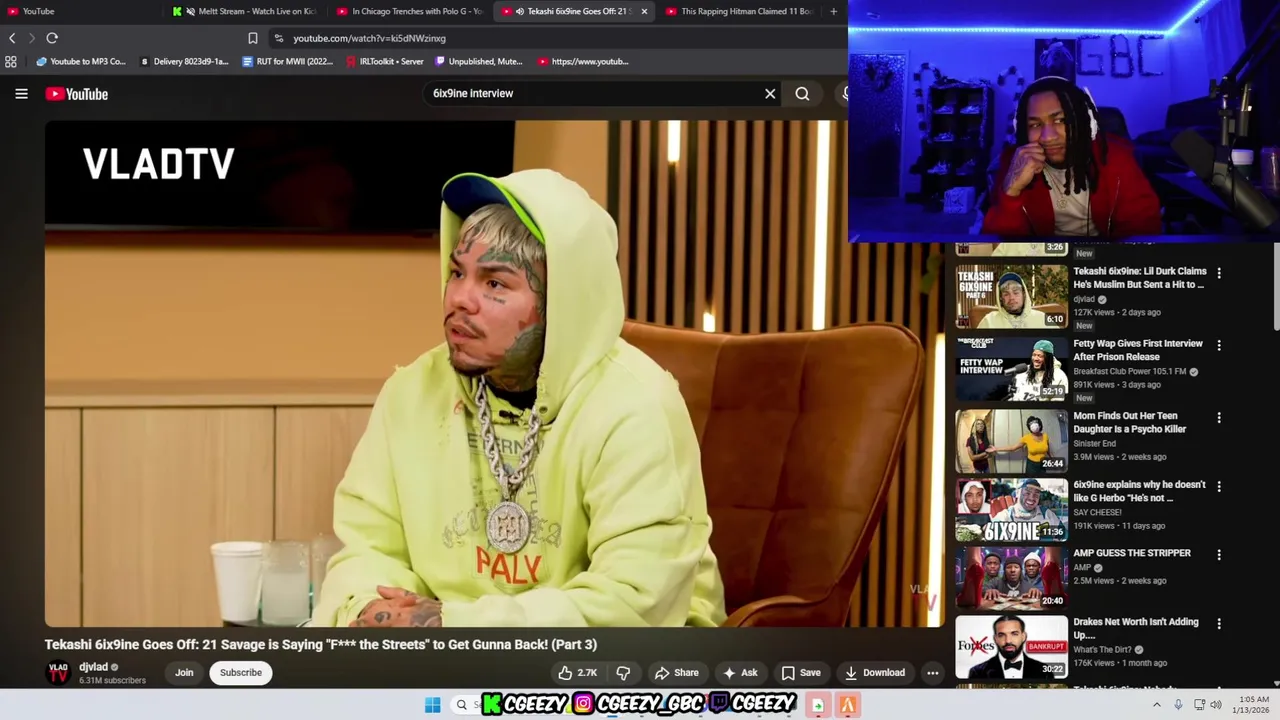The height and width of the screenshot is (720, 1280).
Task: Click the Join membership button
Action: click(184, 672)
